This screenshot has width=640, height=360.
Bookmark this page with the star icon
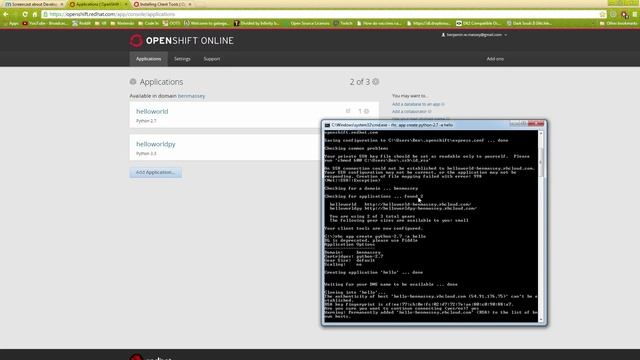(x=602, y=14)
